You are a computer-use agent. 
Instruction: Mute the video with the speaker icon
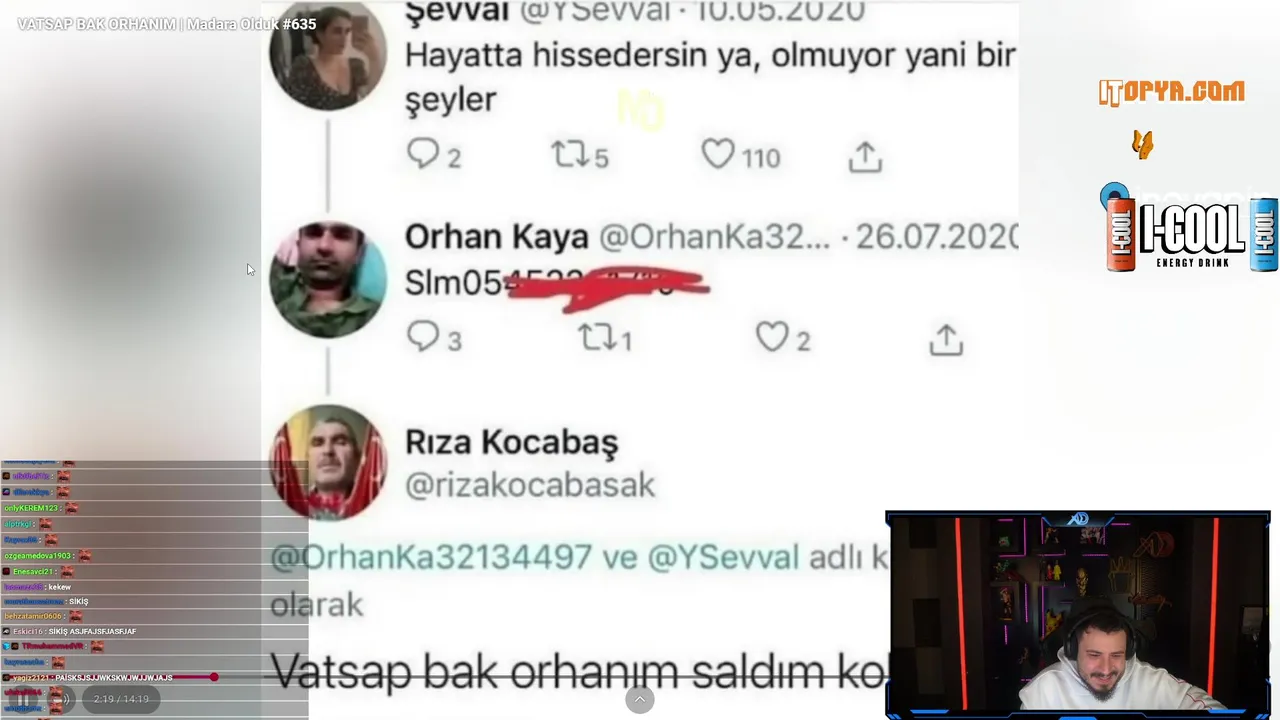(x=60, y=699)
